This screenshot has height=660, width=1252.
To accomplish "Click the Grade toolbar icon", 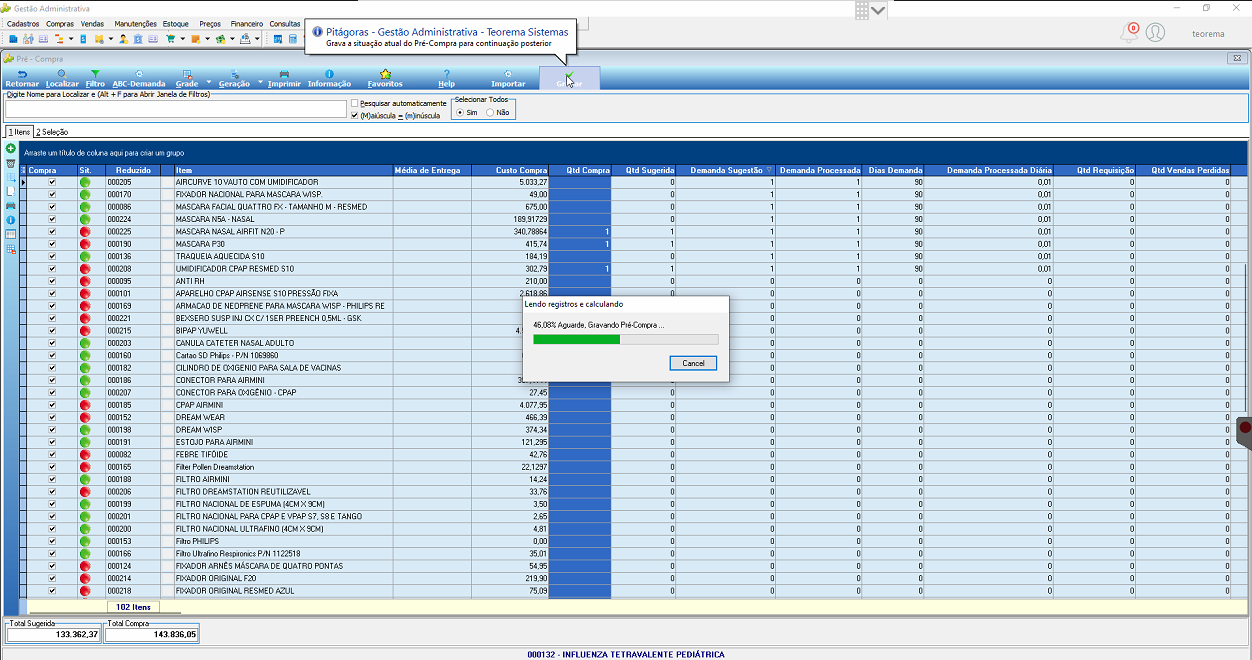I will tap(187, 79).
